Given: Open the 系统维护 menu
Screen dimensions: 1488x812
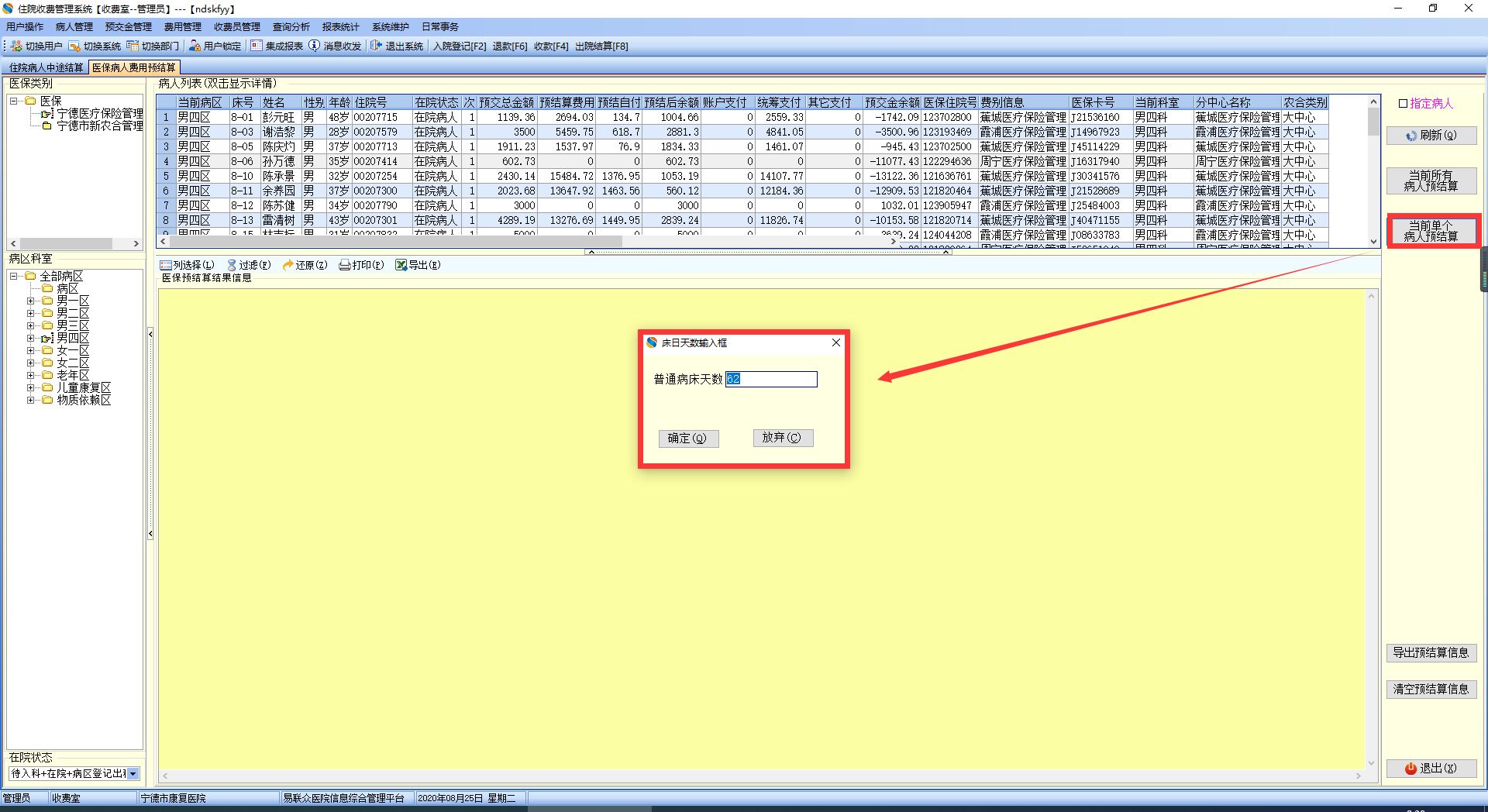Looking at the screenshot, I should [391, 27].
